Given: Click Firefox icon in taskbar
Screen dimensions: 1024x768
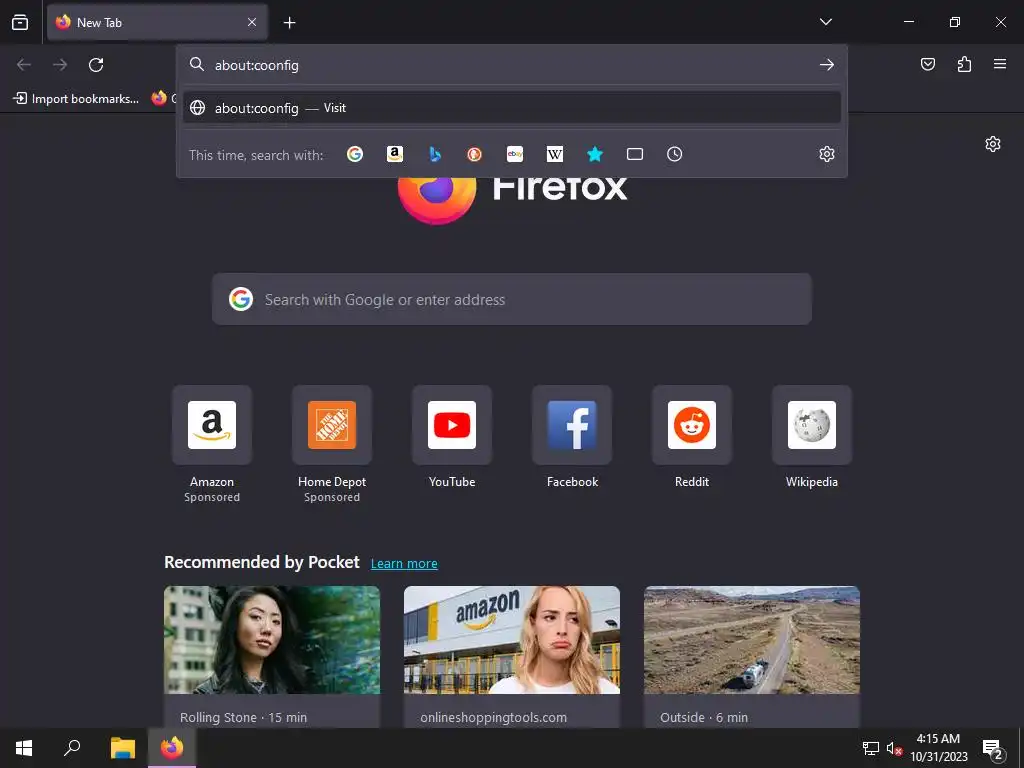Looking at the screenshot, I should (x=172, y=748).
